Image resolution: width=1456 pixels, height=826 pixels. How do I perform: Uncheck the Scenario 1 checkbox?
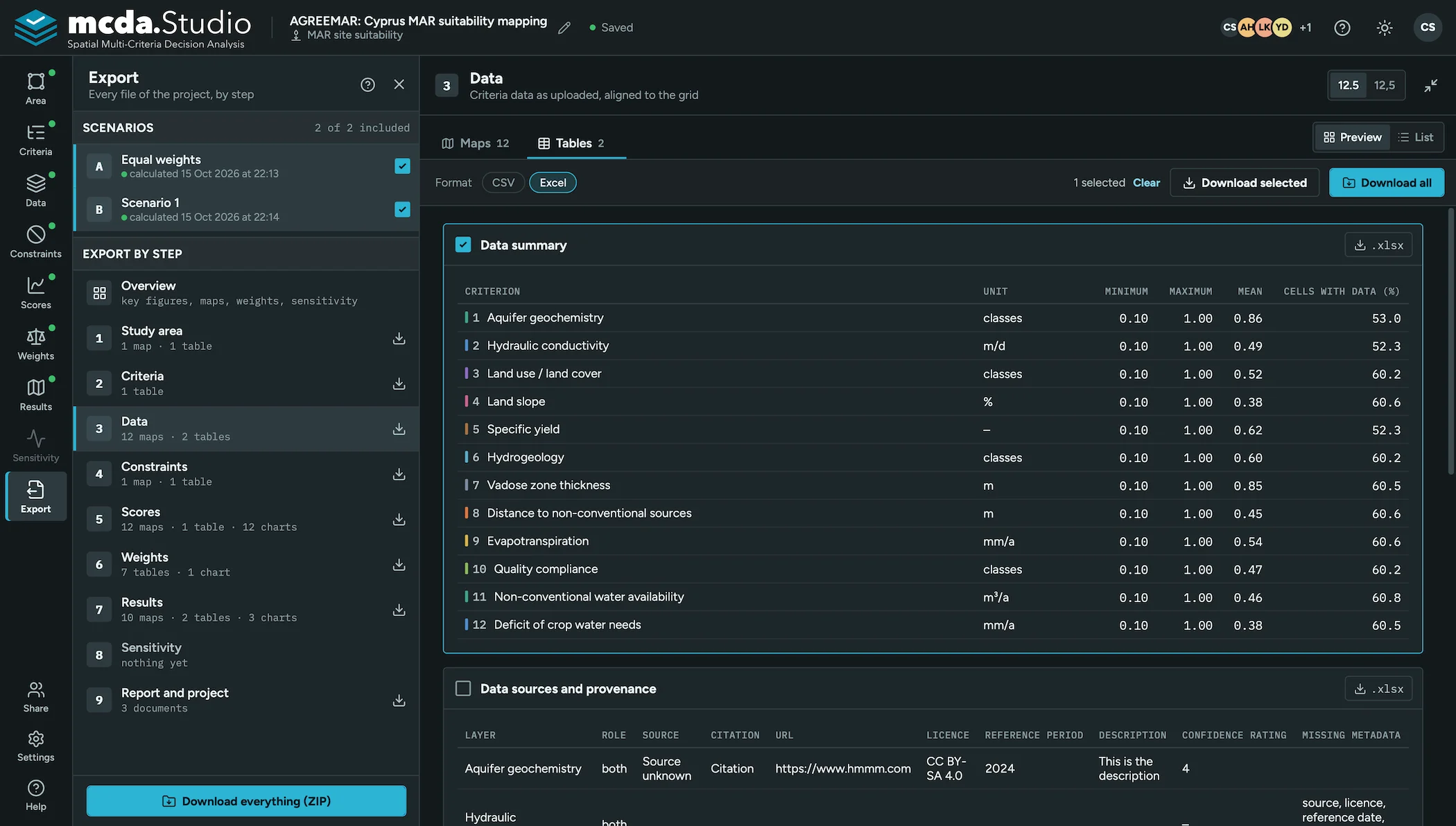click(x=402, y=209)
